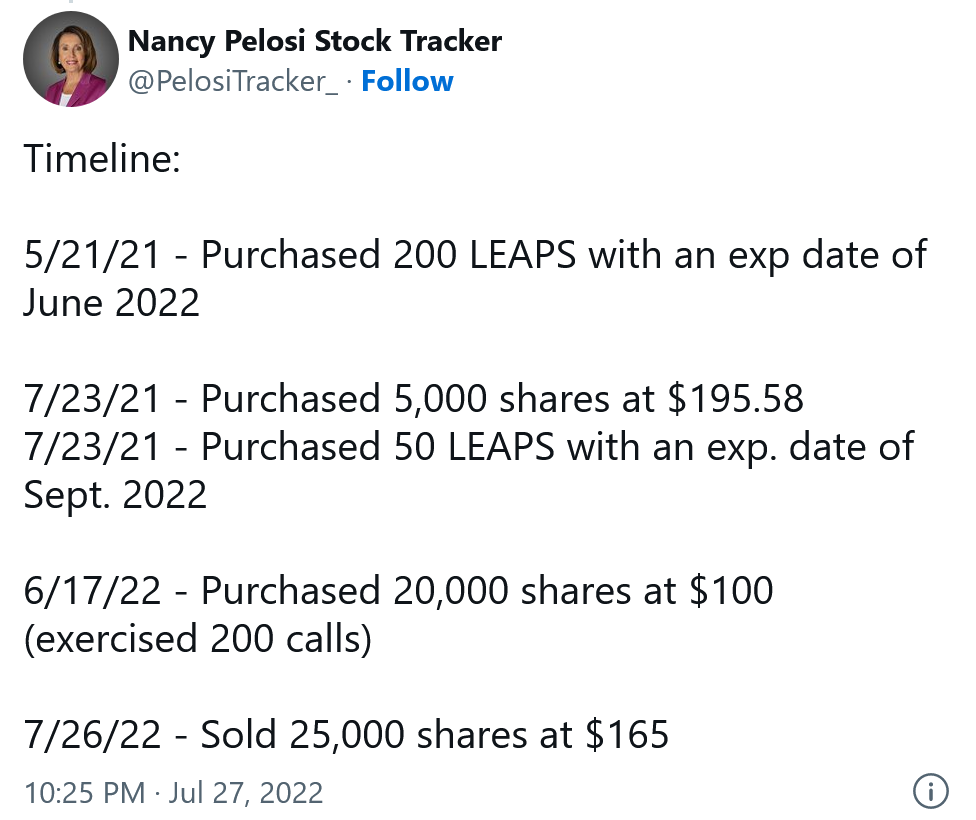Open the tweet timestamp 10:25 PM
976x820 pixels.
coord(84,793)
